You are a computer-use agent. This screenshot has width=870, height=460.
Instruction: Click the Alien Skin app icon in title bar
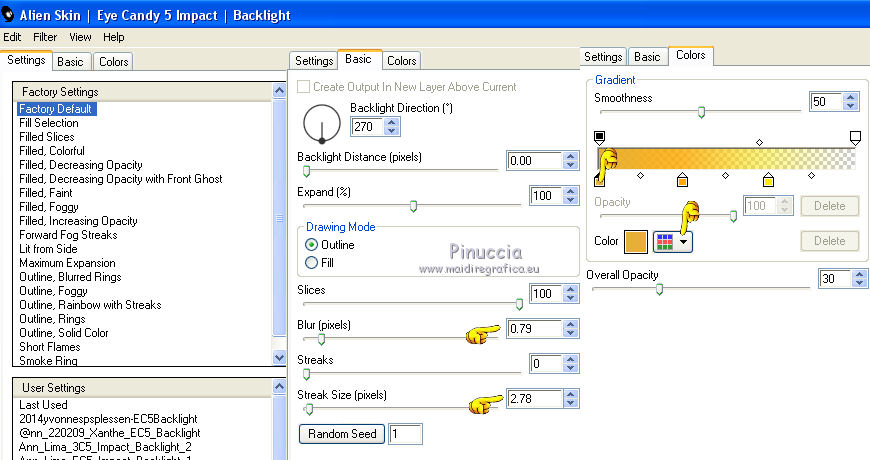(x=8, y=13)
